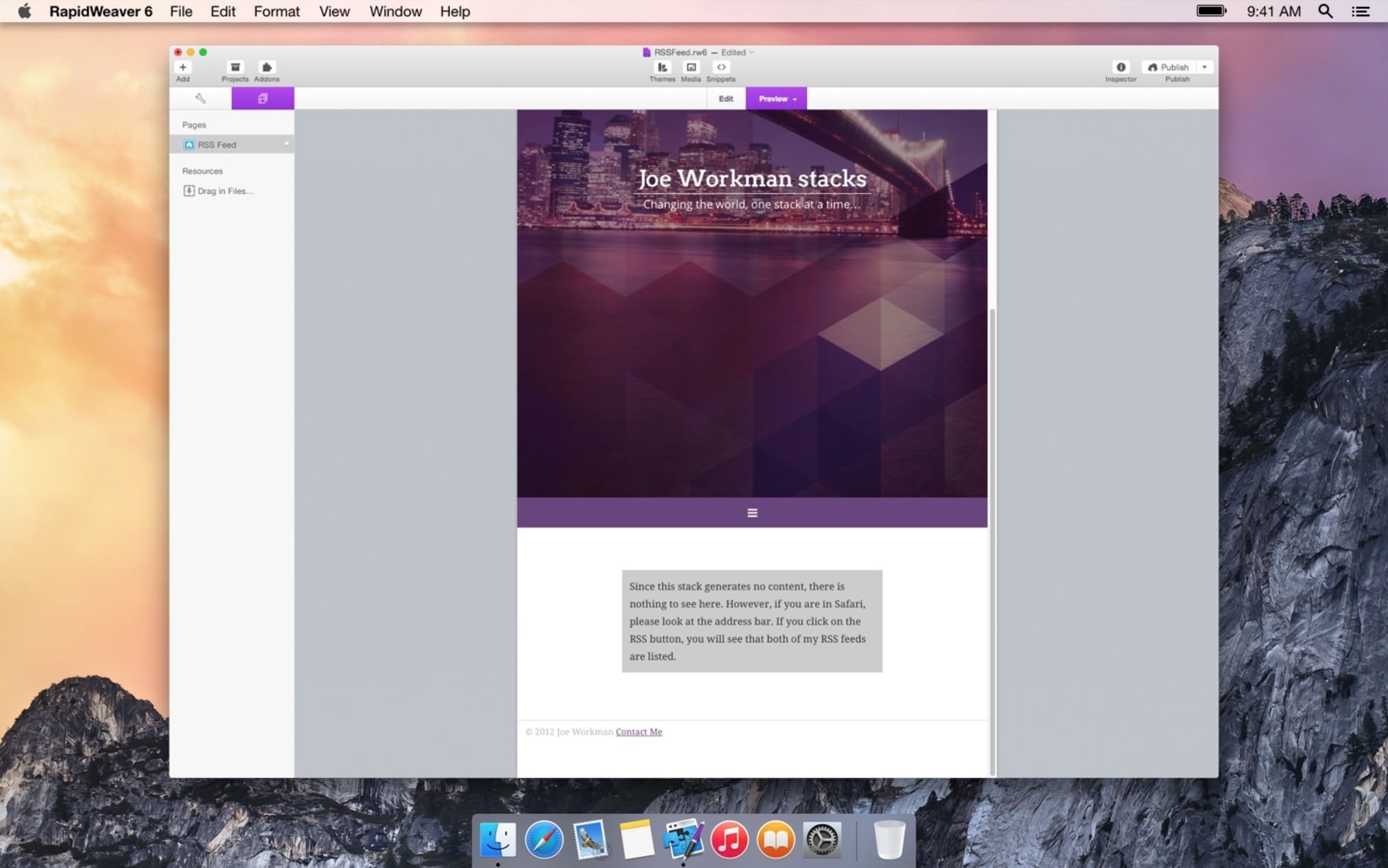The height and width of the screenshot is (868, 1388).
Task: Open the hamburger navigation menu in preview
Action: 752,513
